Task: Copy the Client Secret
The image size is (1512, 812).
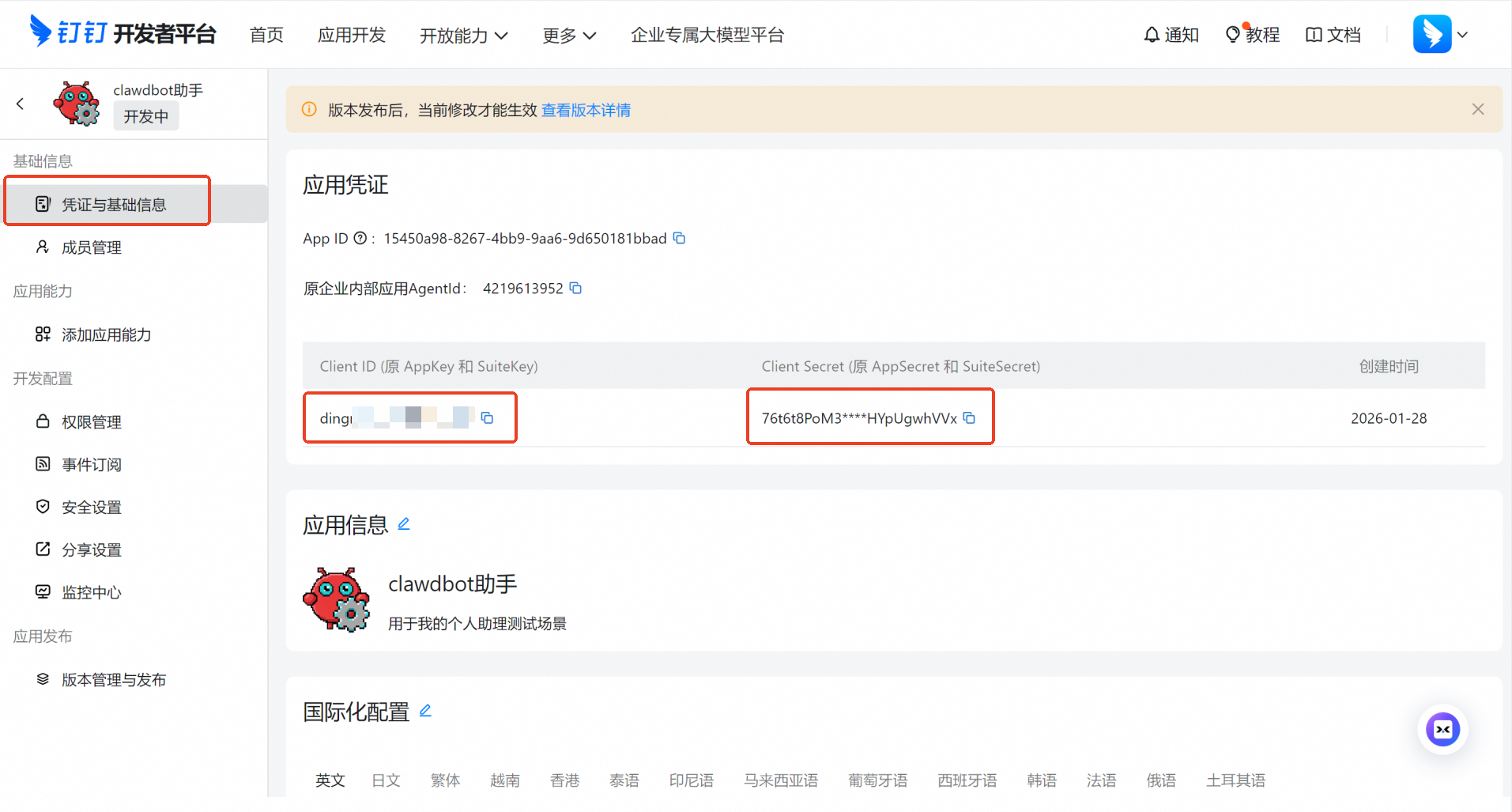Action: click(969, 417)
